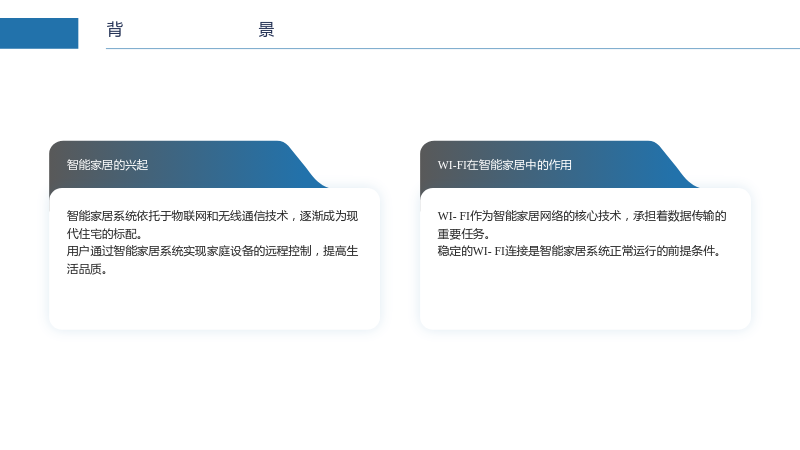
Task: Click the line starting 用户通过智能家居系统
Action: tap(212, 251)
